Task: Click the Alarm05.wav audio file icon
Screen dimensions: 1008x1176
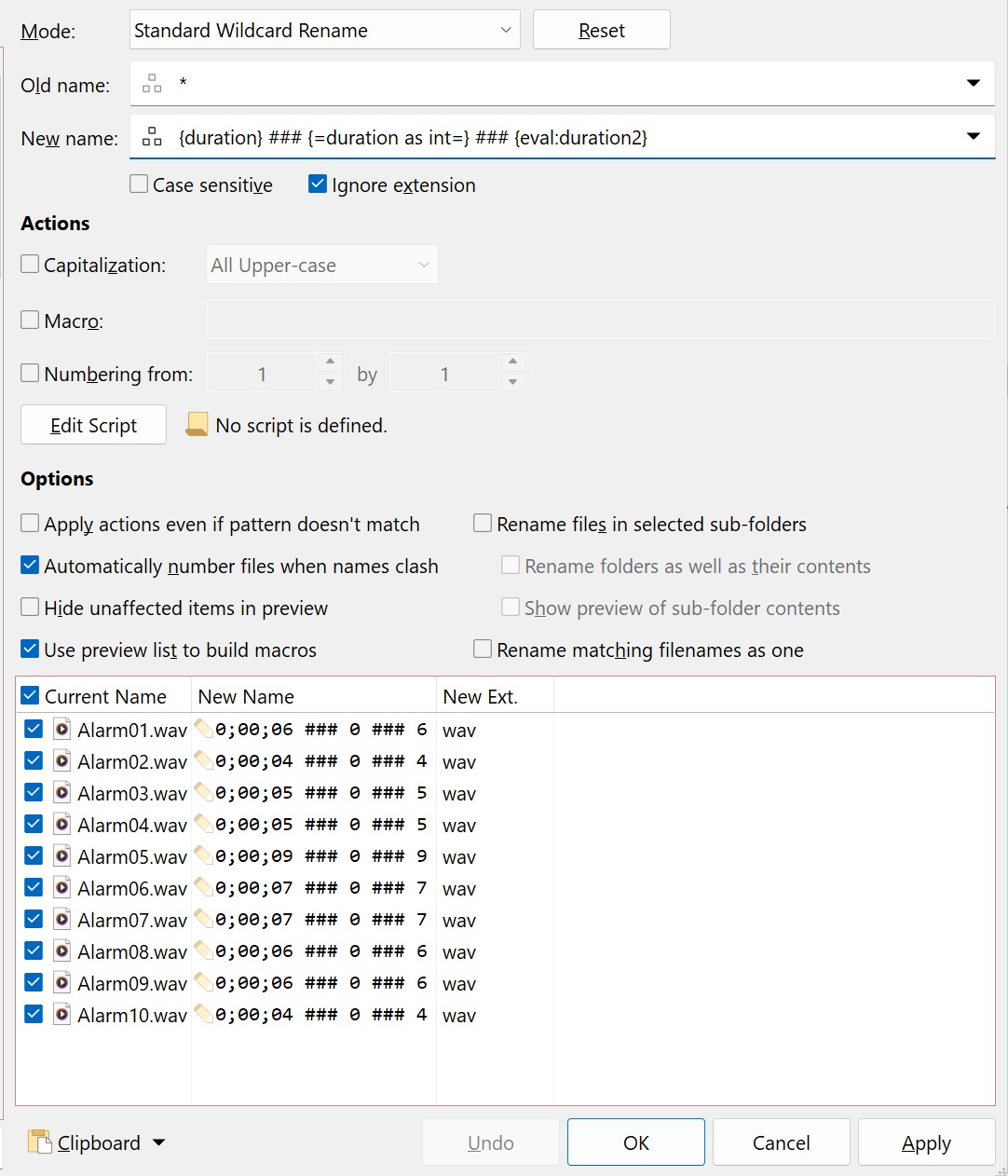Action: [x=61, y=855]
